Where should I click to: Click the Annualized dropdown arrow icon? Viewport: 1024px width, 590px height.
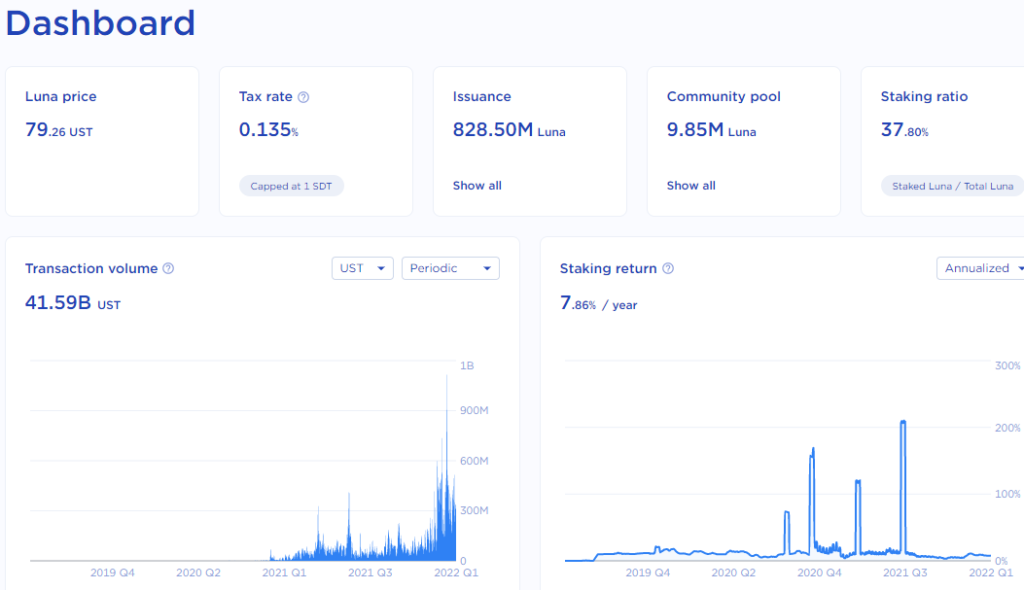[x=1019, y=268]
